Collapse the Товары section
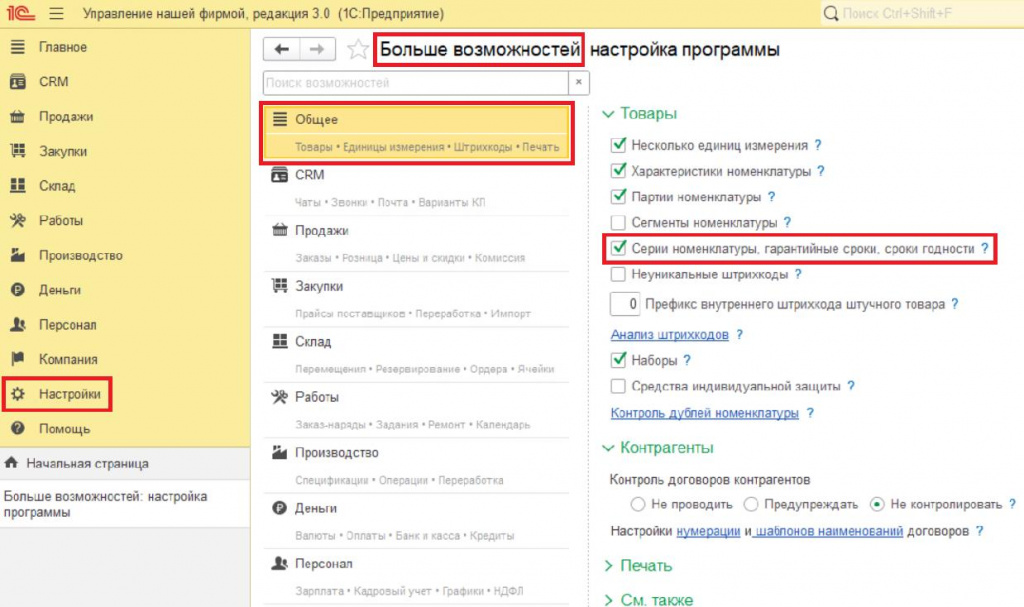Screen dimensions: 1024x607 coord(608,114)
